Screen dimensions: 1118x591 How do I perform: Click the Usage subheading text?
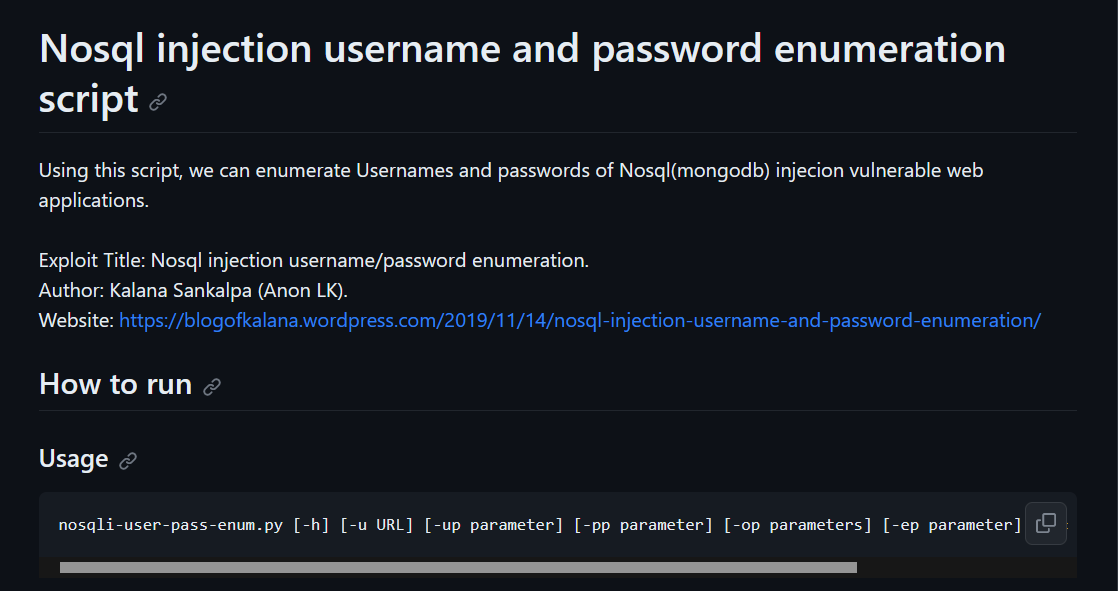[x=73, y=458]
